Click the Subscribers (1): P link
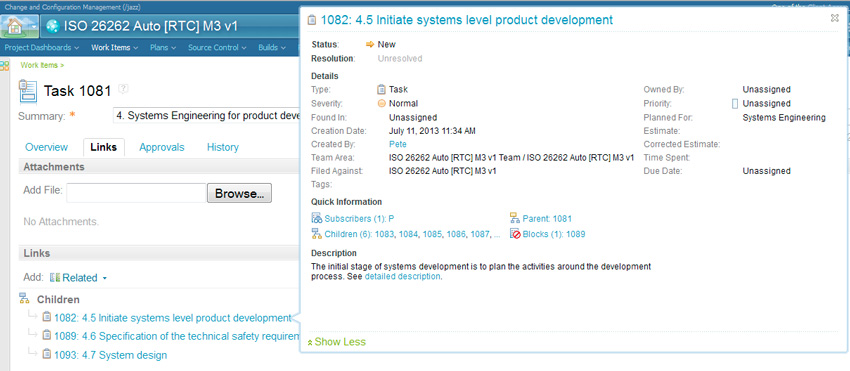The width and height of the screenshot is (850, 371). 359,219
